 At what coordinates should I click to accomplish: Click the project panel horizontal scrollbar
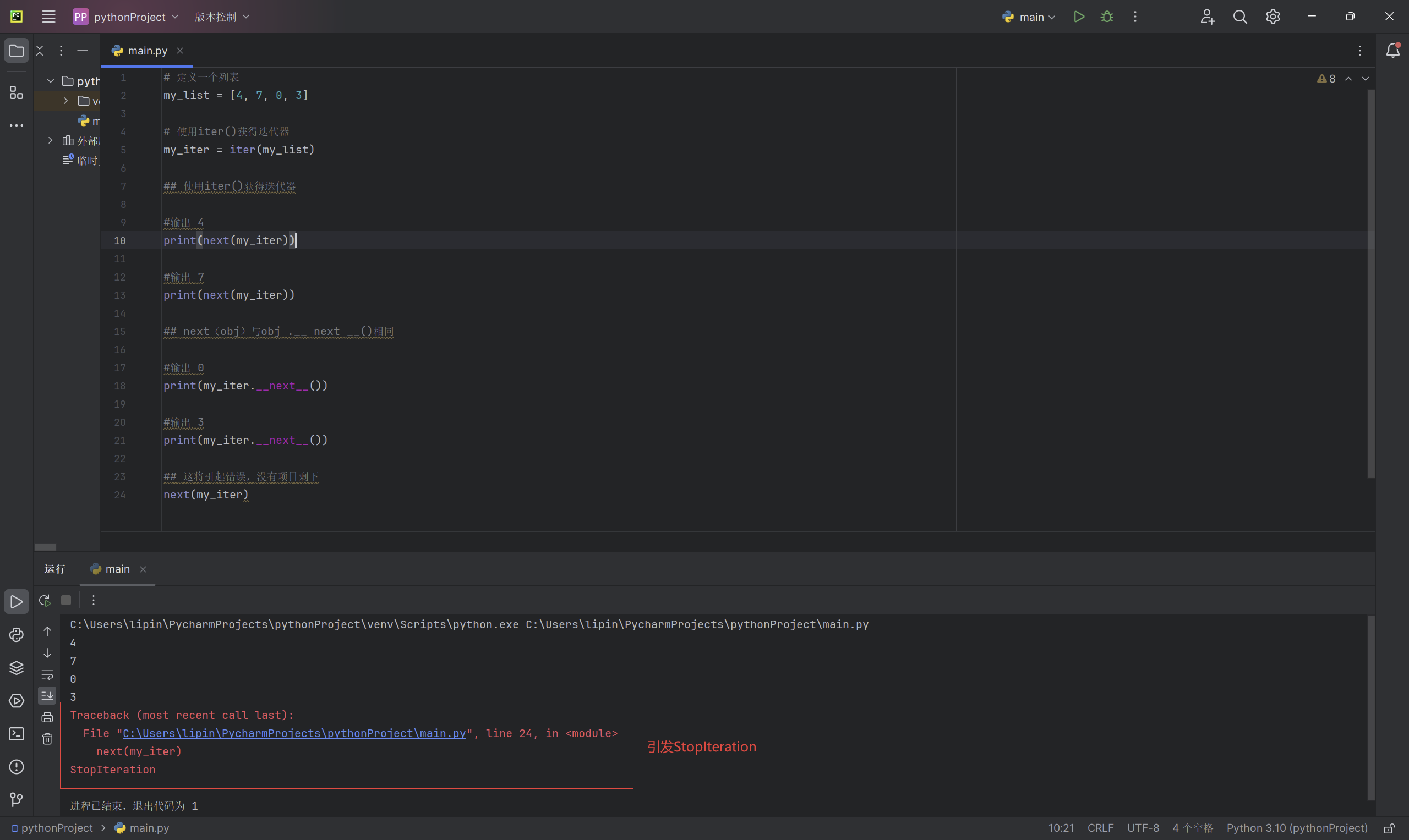pos(45,547)
